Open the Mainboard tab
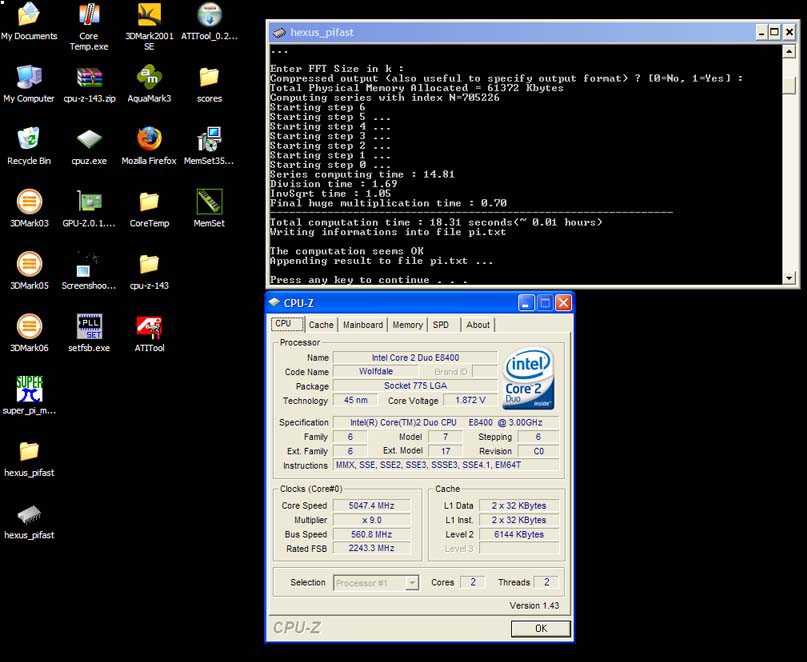This screenshot has height=662, width=807. point(363,325)
